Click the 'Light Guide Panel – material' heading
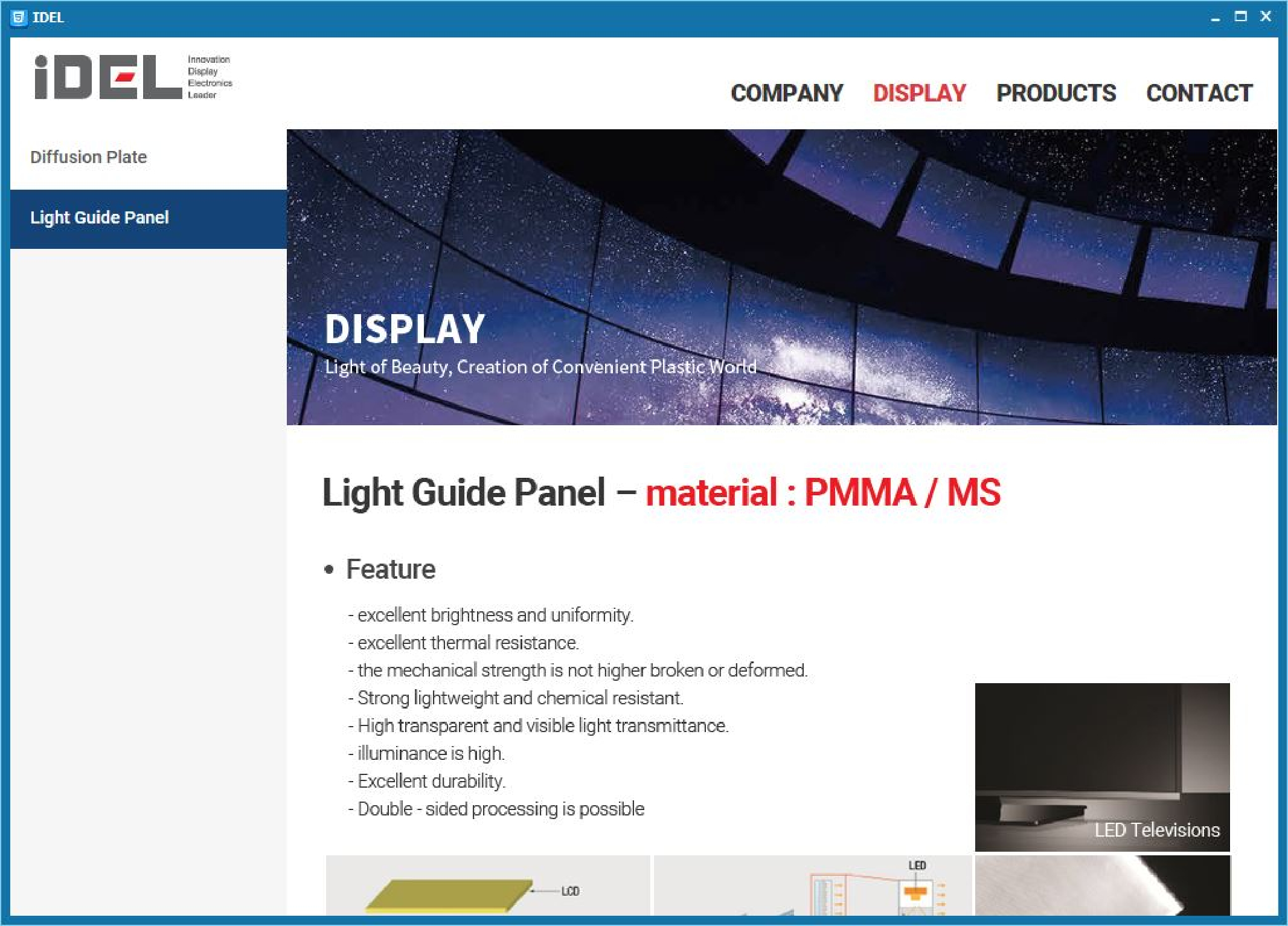Image resolution: width=1288 pixels, height=926 pixels. [661, 492]
